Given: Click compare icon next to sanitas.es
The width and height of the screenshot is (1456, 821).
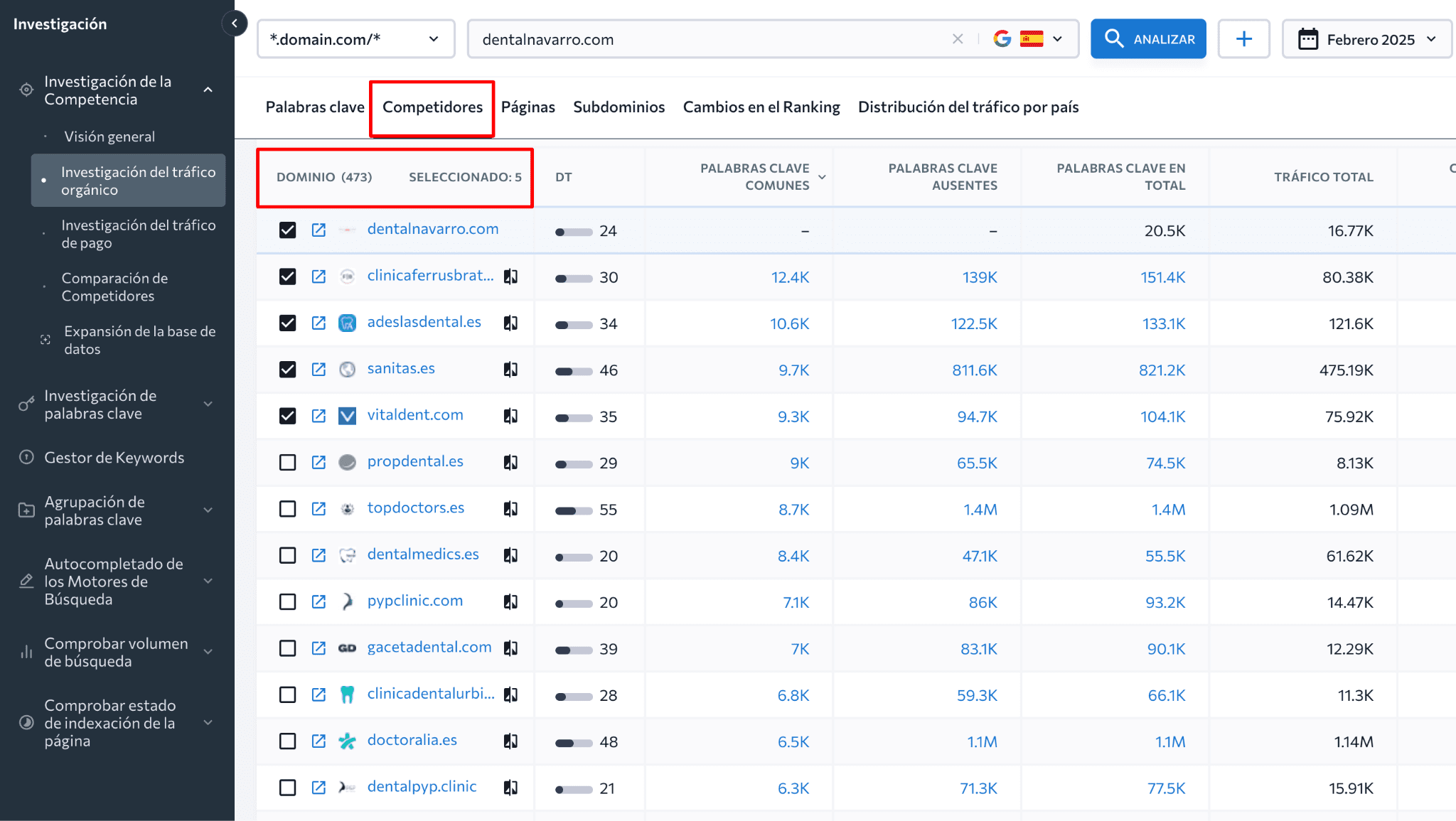Looking at the screenshot, I should 510,369.
